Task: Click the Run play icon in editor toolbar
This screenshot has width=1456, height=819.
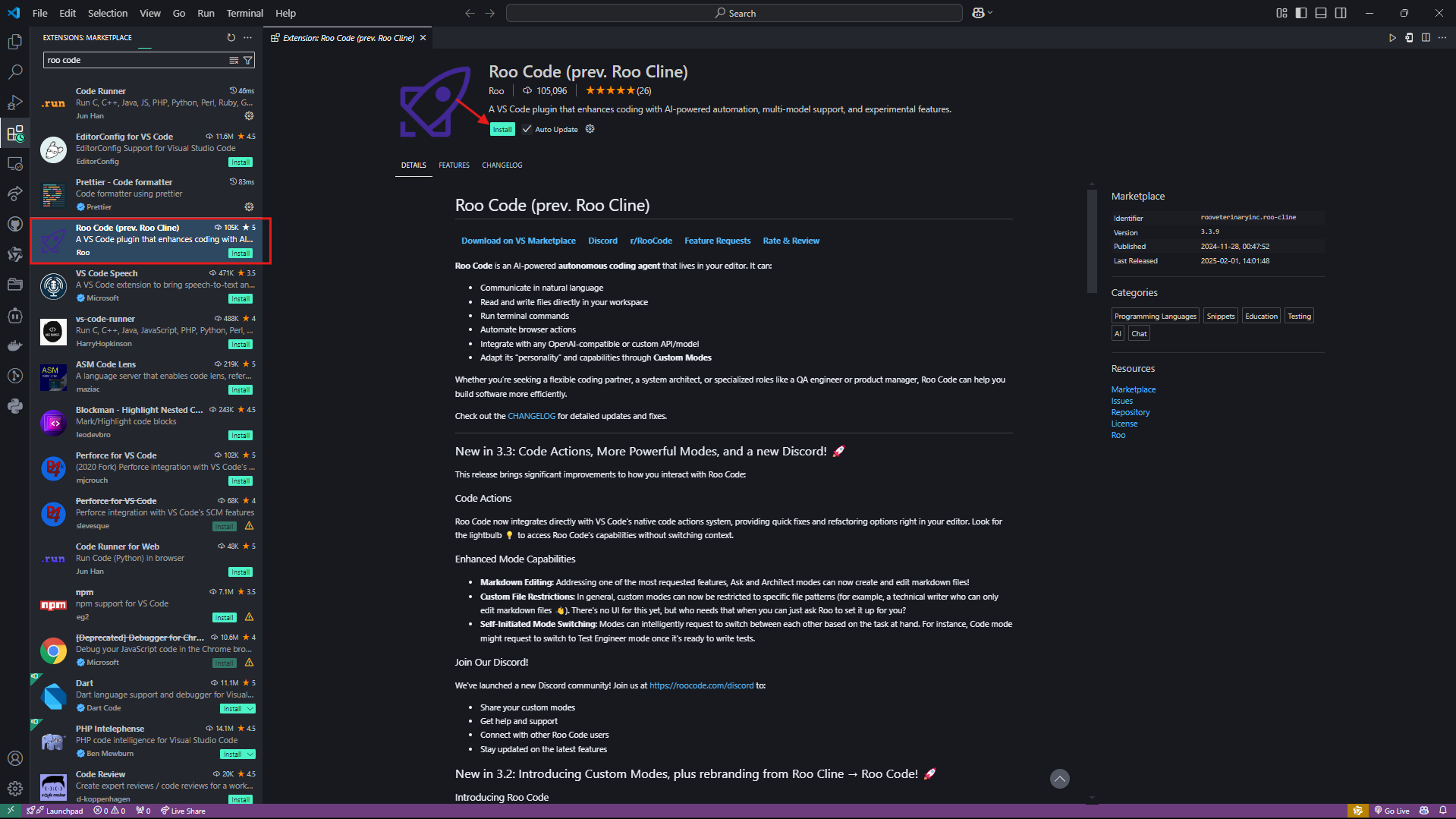Action: pyautogui.click(x=1392, y=37)
